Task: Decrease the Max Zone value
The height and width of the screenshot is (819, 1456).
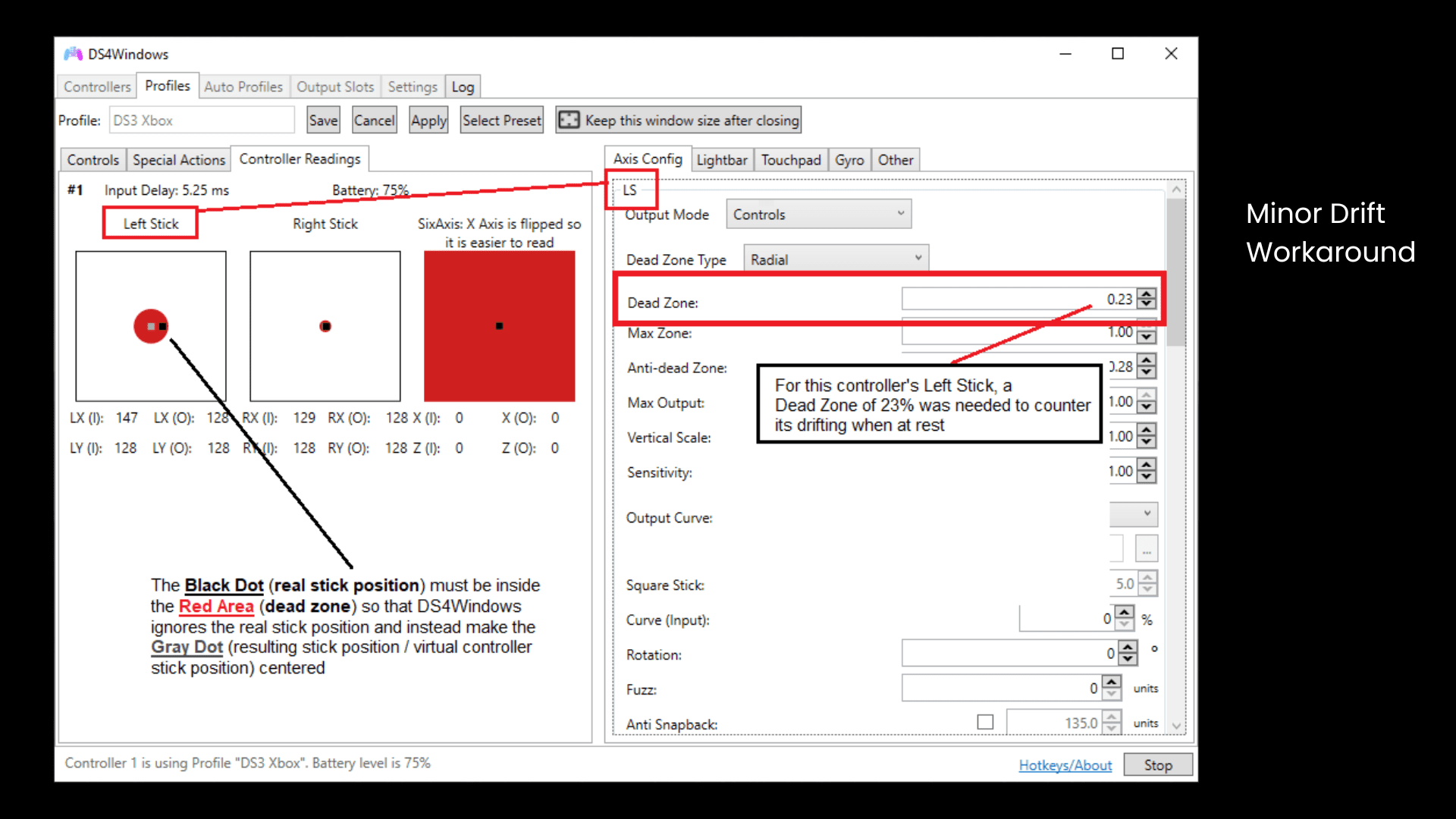Action: coord(1147,337)
